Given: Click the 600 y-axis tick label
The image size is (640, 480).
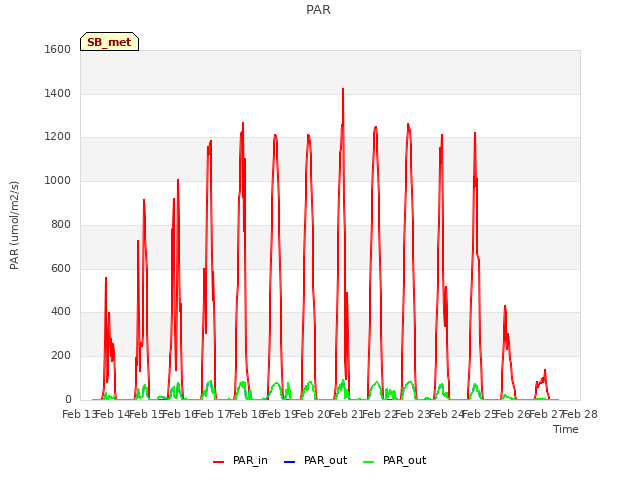Looking at the screenshot, I should coord(61,268).
